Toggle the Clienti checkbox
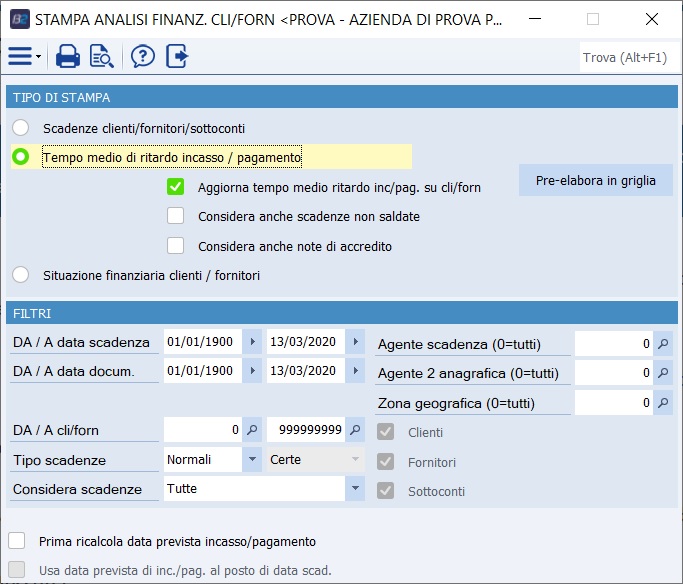 (x=385, y=432)
